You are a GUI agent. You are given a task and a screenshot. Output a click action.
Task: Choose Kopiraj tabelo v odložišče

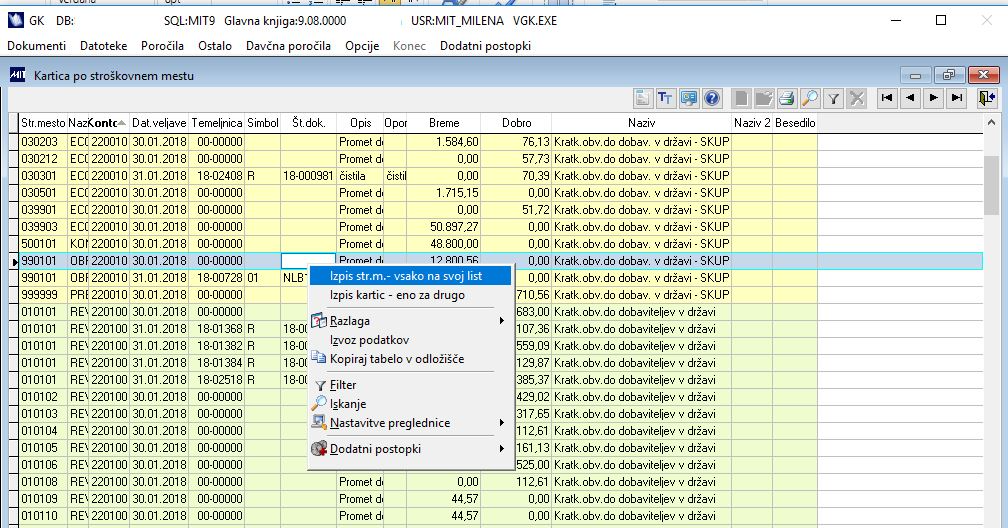(x=396, y=359)
